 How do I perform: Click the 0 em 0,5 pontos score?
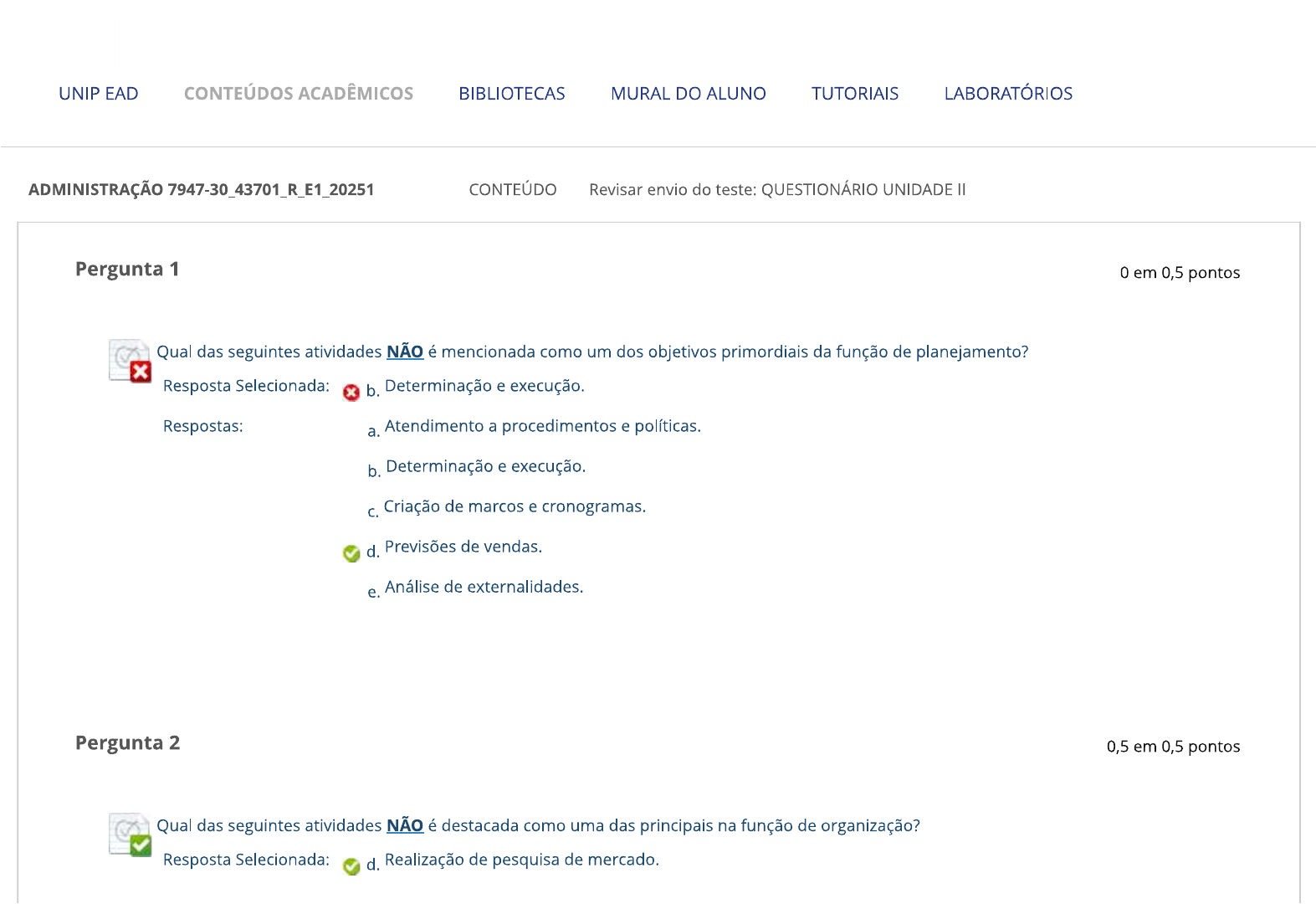pos(1180,273)
